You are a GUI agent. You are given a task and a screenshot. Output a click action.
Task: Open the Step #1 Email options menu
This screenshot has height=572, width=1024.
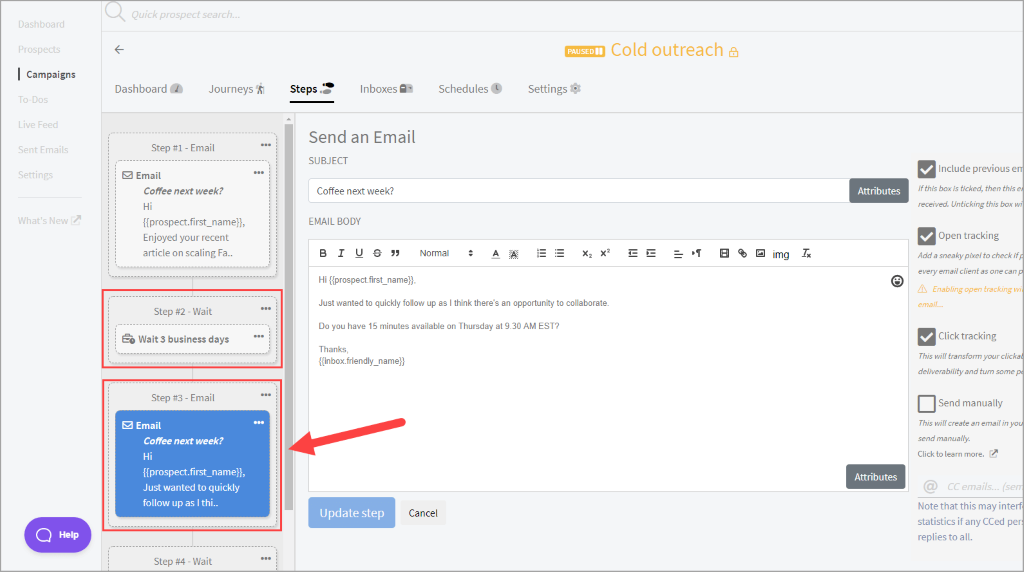[x=266, y=146]
